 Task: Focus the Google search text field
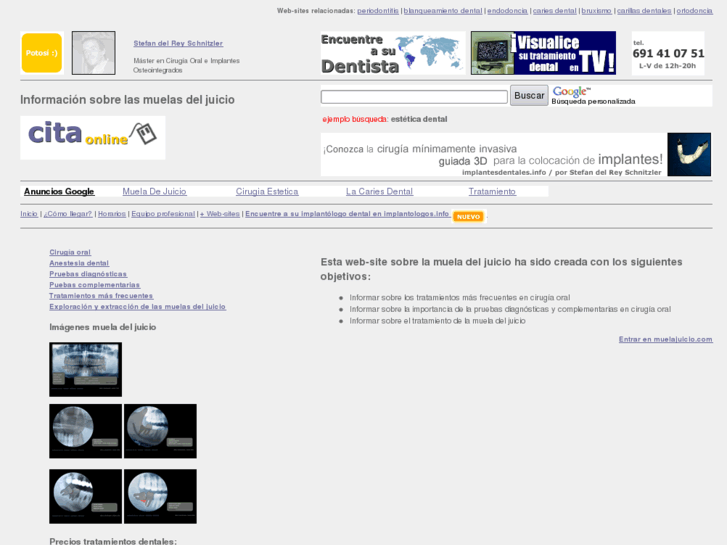[x=414, y=96]
